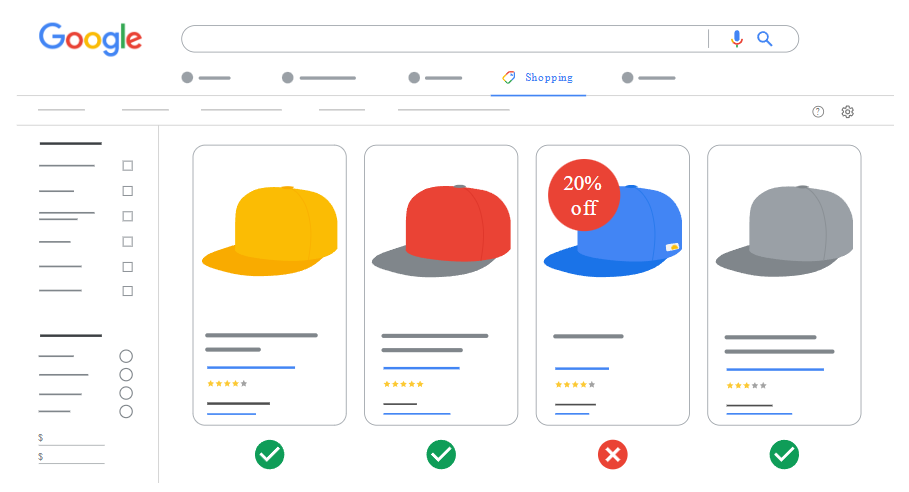Click the microphone voice search icon
Viewport: 909px width, 492px height.
pos(736,39)
